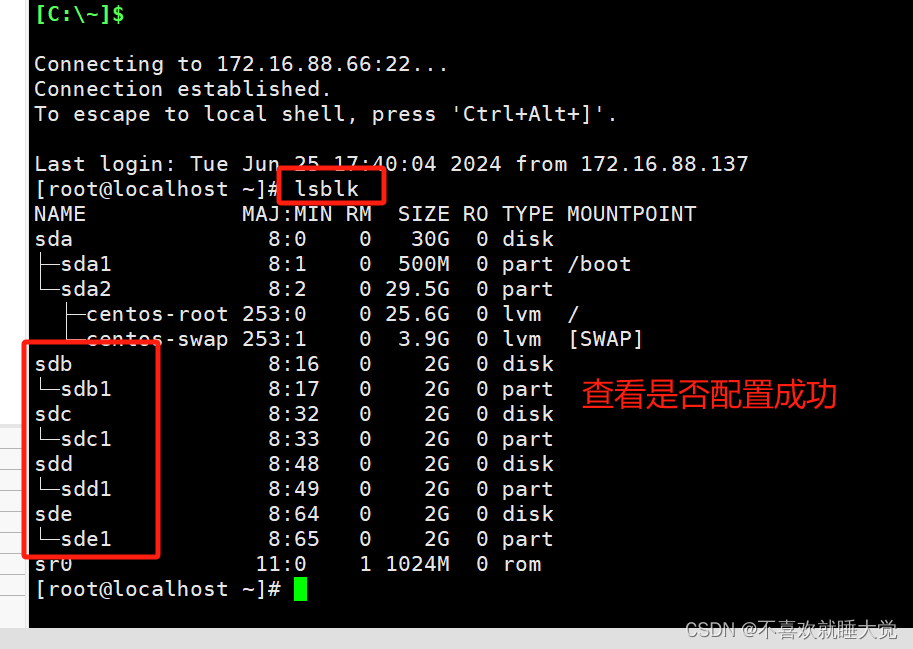This screenshot has width=913, height=649.
Task: Click the '29.5G' size value
Action: 417,289
